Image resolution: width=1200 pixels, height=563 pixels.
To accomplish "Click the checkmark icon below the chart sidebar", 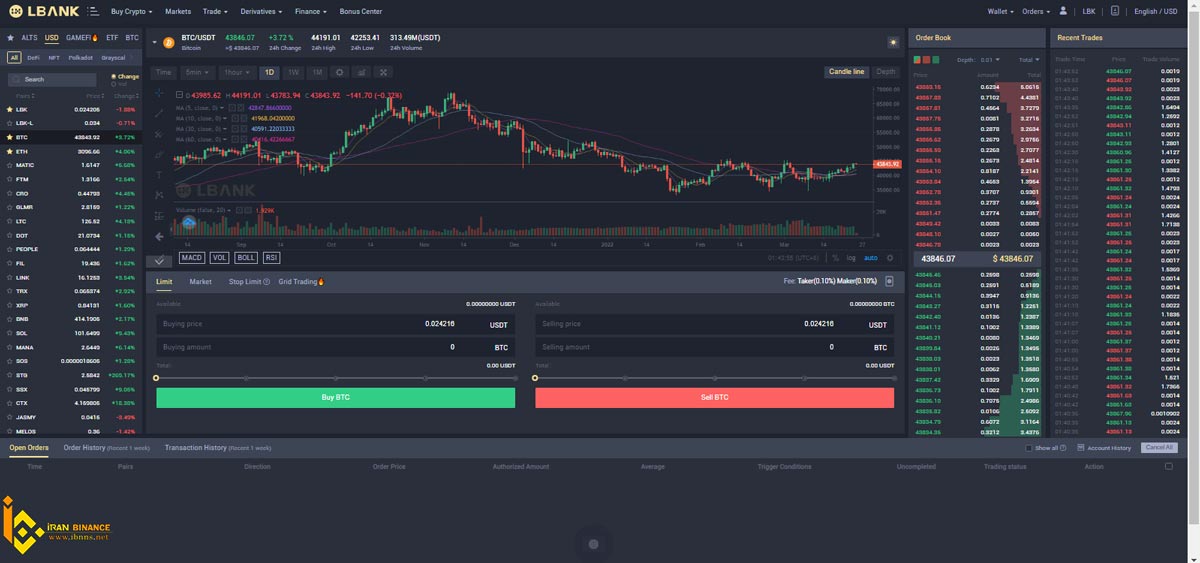I will pyautogui.click(x=160, y=260).
